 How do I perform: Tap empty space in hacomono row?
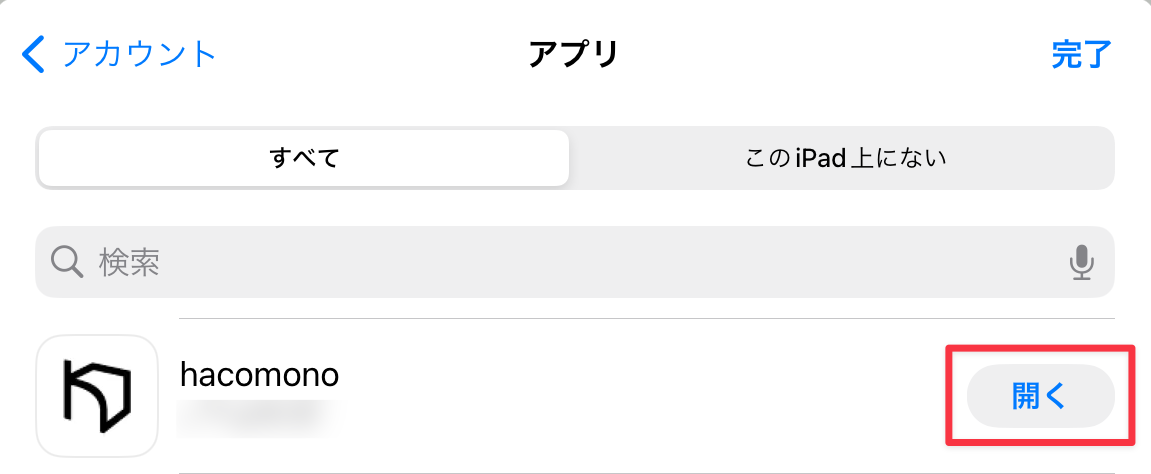point(640,396)
